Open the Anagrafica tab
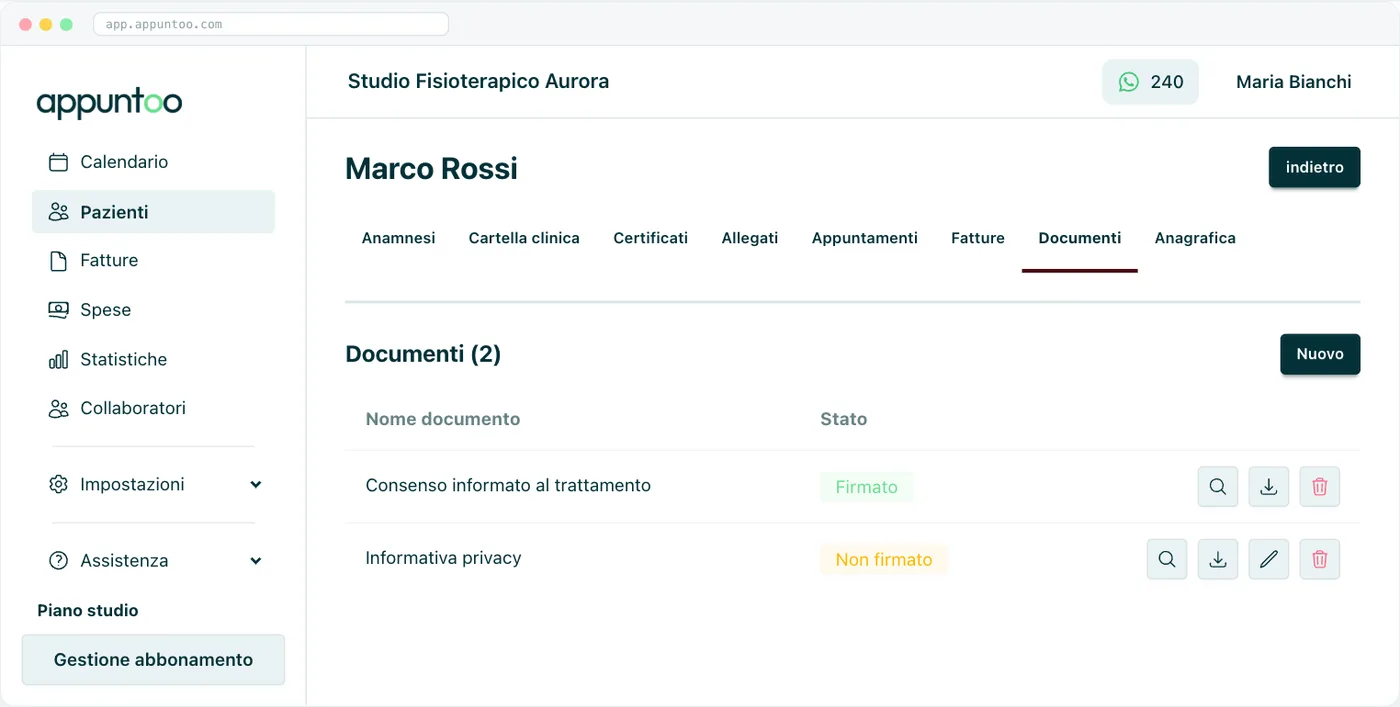This screenshot has width=1400, height=707. 1195,238
